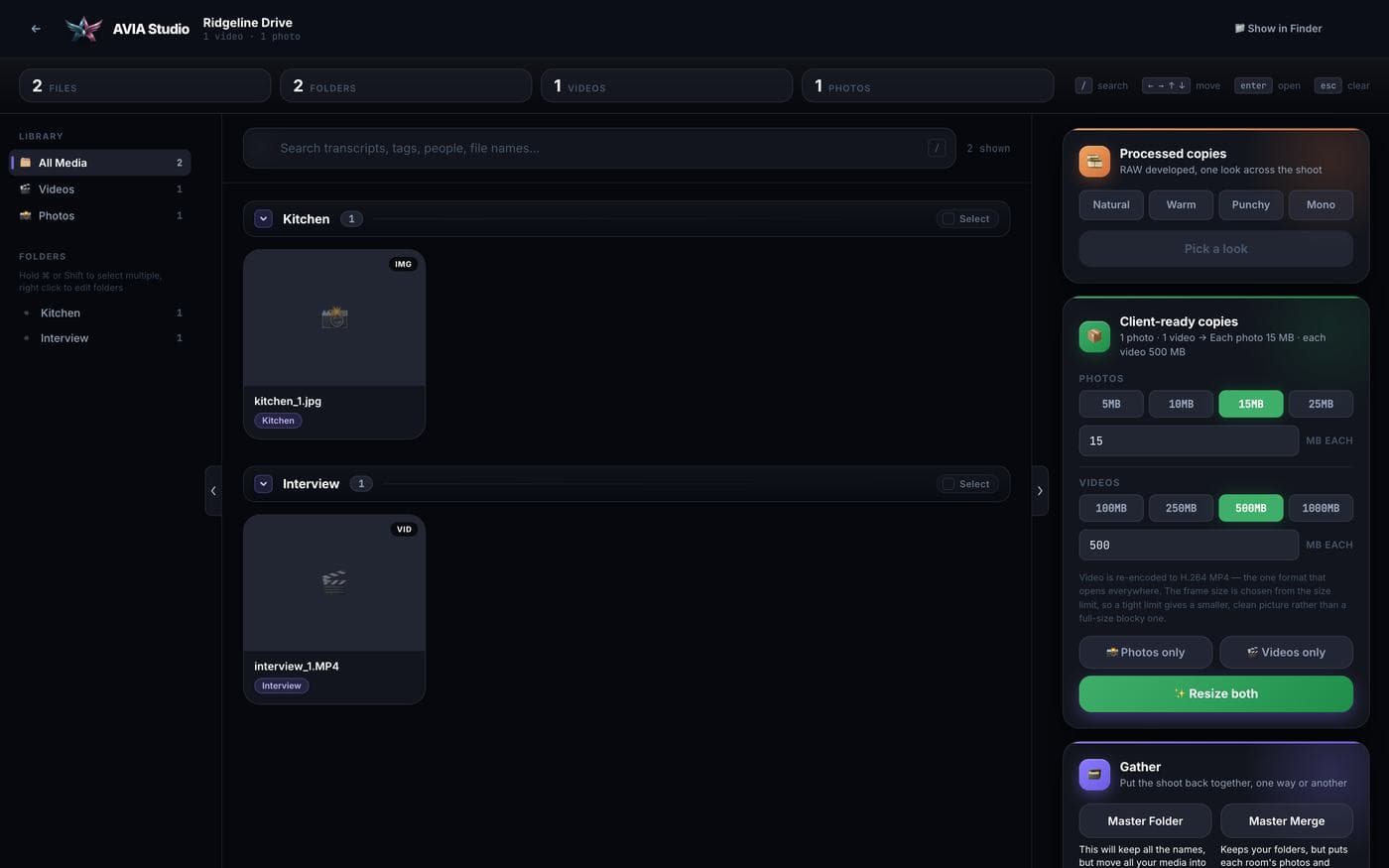Collapse the left sidebar with arrow handle
The image size is (1389, 868).
tap(213, 491)
